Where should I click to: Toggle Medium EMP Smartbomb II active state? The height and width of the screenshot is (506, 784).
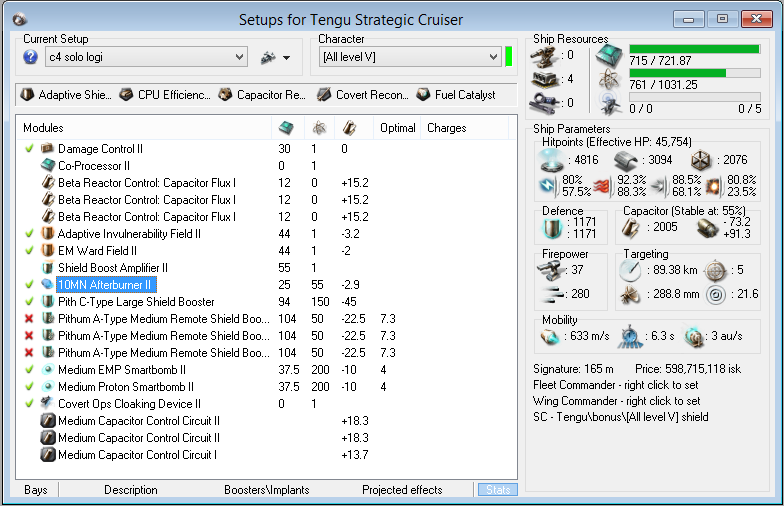click(29, 370)
